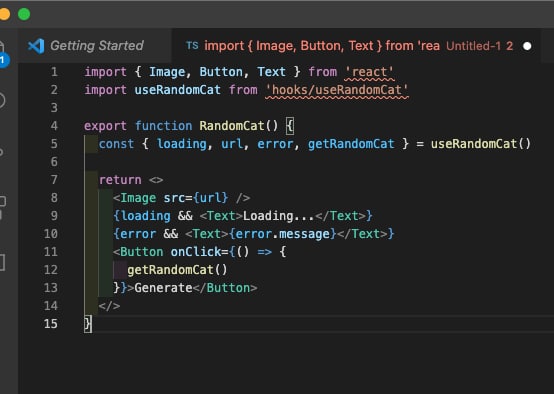Click the closing fragment tag on line 14
The width and height of the screenshot is (554, 394).
pyautogui.click(x=110, y=306)
